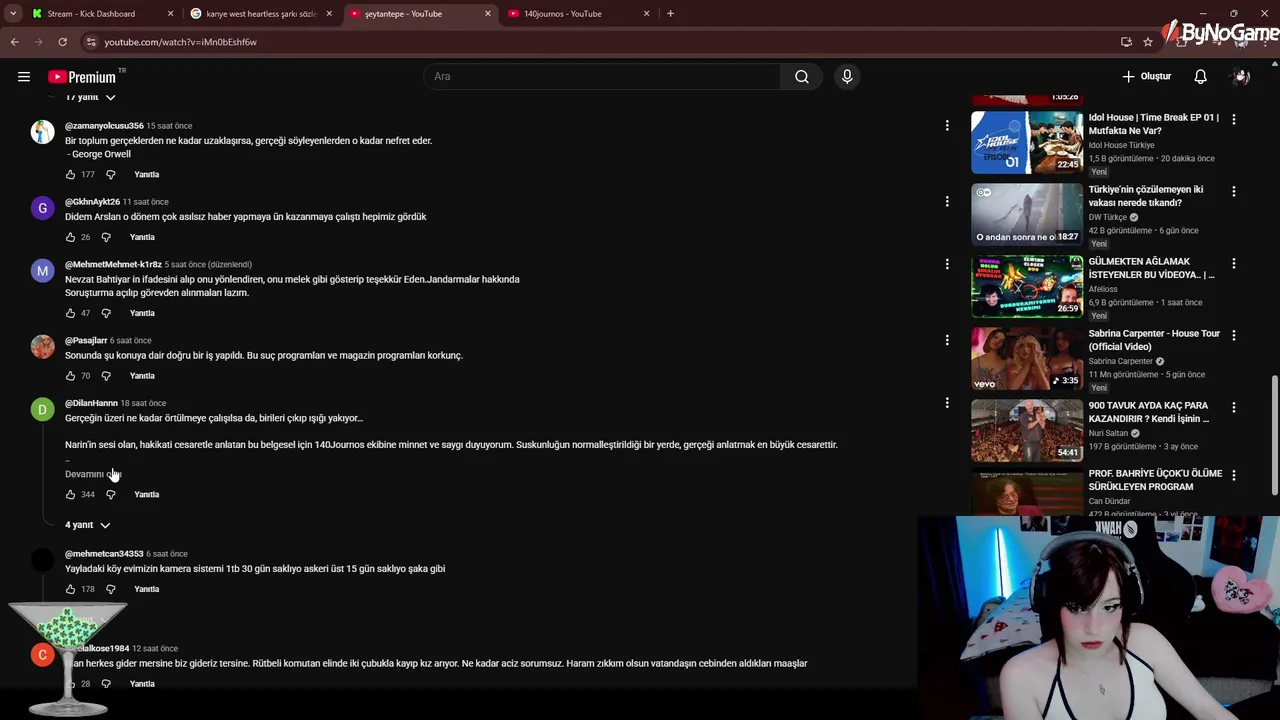Image resolution: width=1280 pixels, height=720 pixels.
Task: Dislike the comment by @mehmetcan34353
Action: pyautogui.click(x=110, y=589)
